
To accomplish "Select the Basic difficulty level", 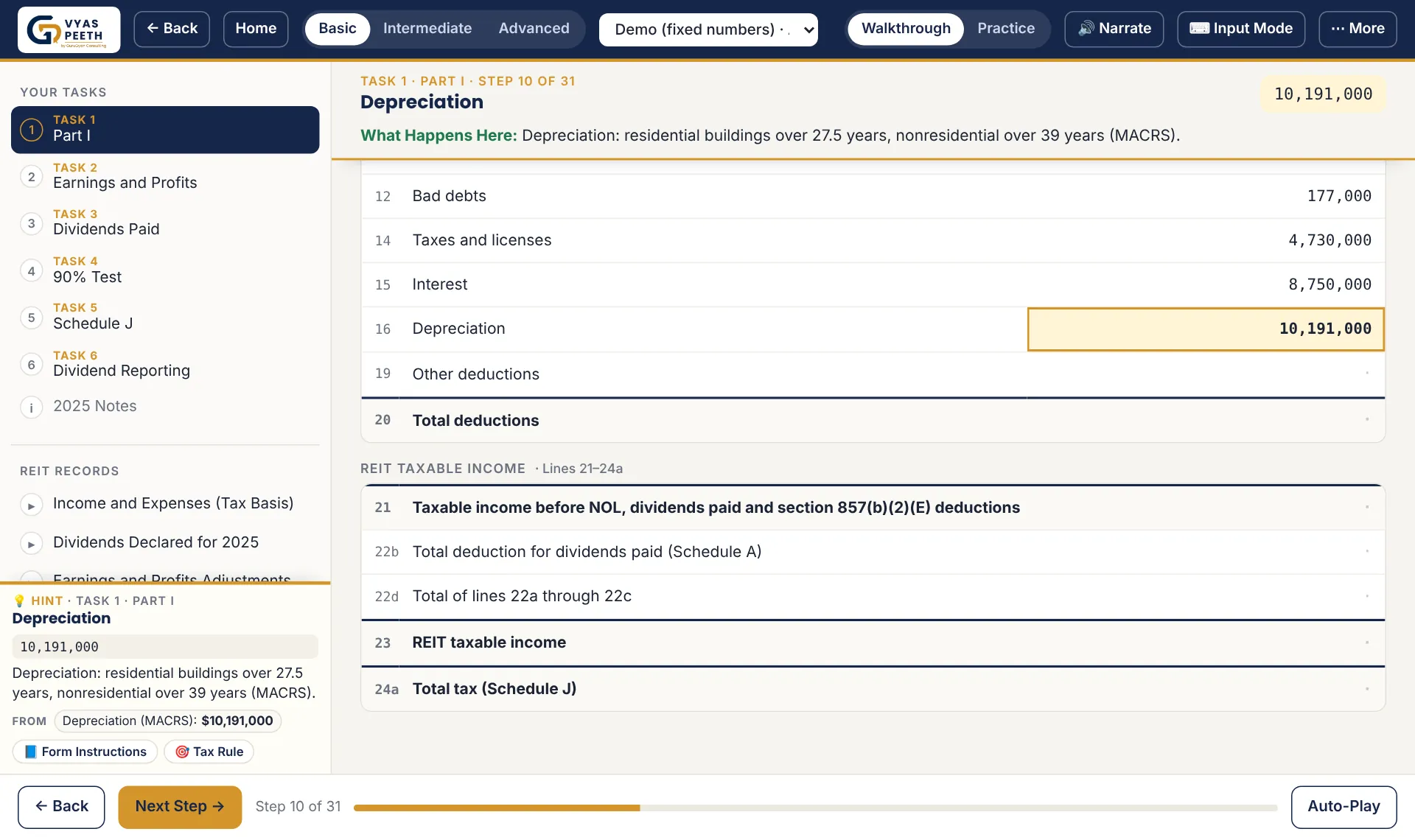I will click(338, 29).
